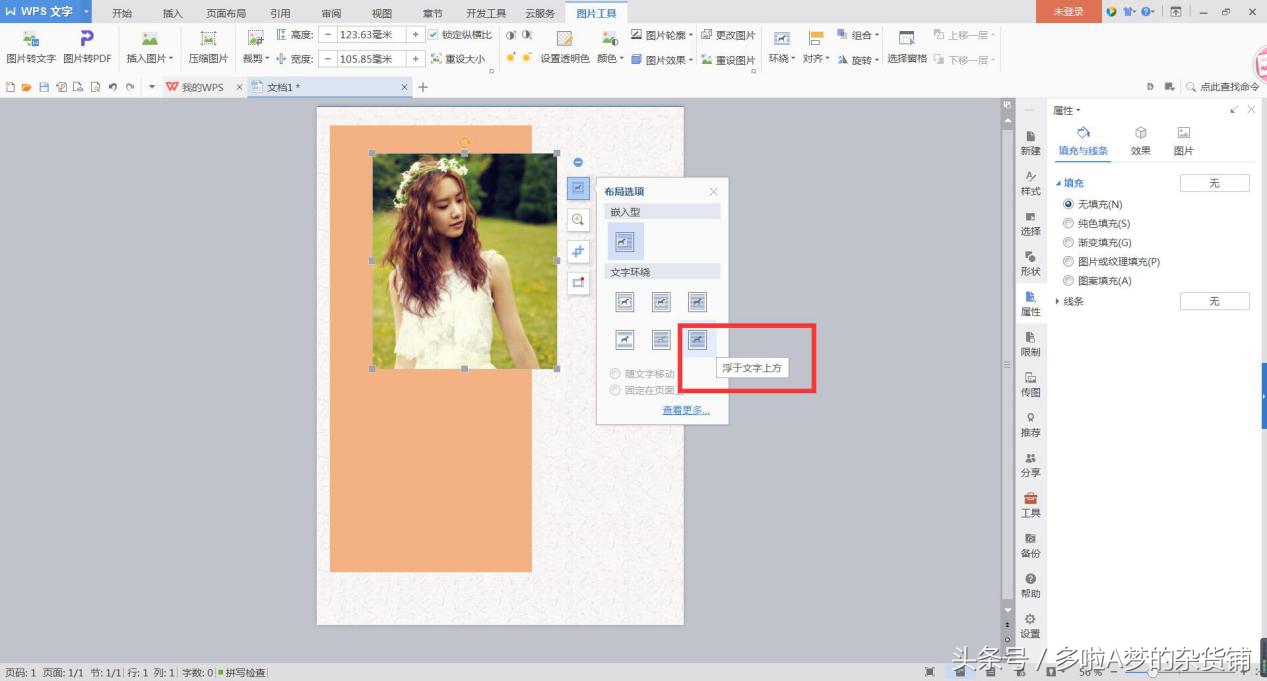Select 渐变填充(G) fill option

pyautogui.click(x=1068, y=242)
